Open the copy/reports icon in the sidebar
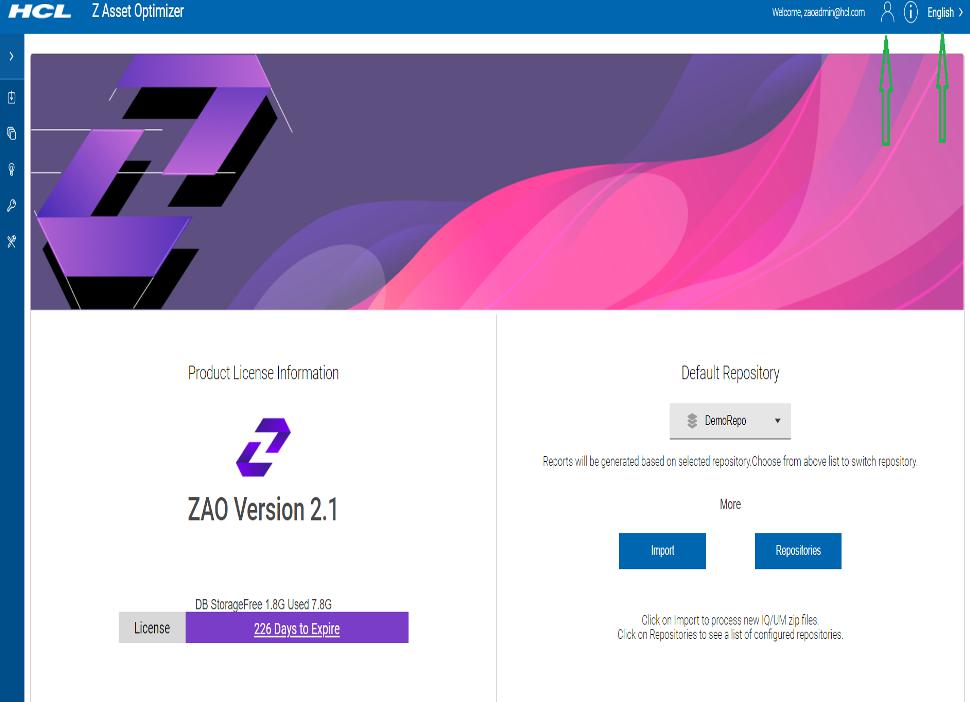Screen dimensions: 970x702 (11, 133)
